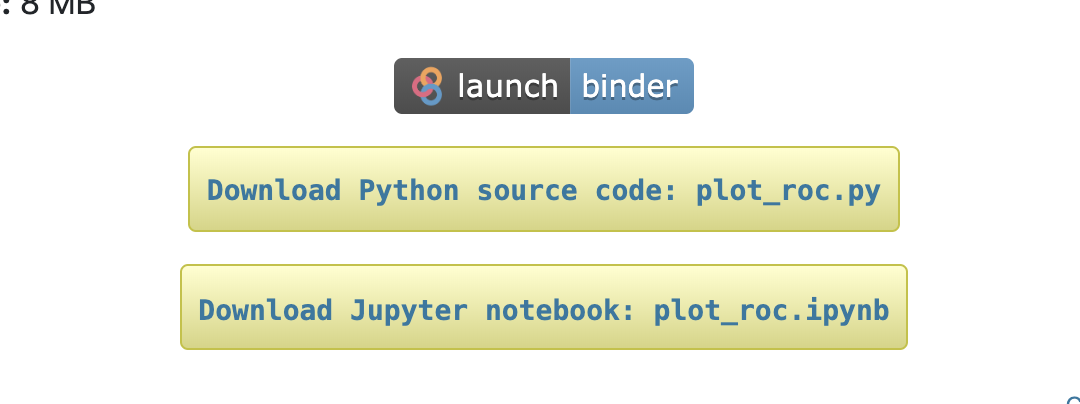
Task: Download Jupyter notebook plot_roc.ipynb
Action: 543,309
